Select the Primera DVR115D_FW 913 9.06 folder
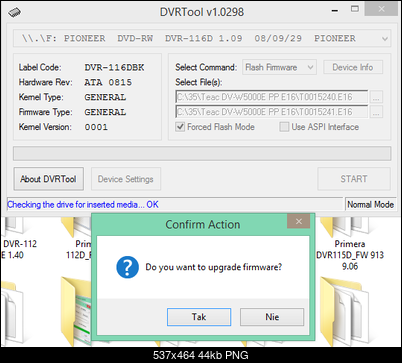Image resolution: width=402 pixels, height=363 pixels. click(350, 245)
